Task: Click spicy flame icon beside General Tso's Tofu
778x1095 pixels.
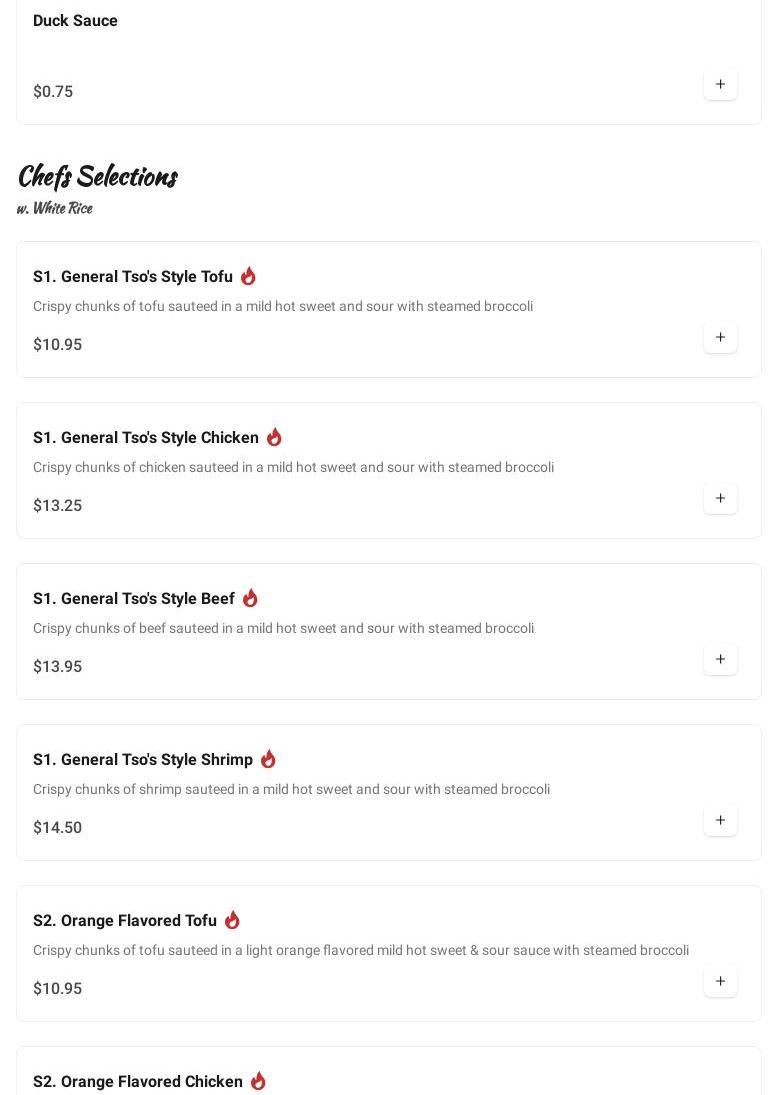Action: 248,276
